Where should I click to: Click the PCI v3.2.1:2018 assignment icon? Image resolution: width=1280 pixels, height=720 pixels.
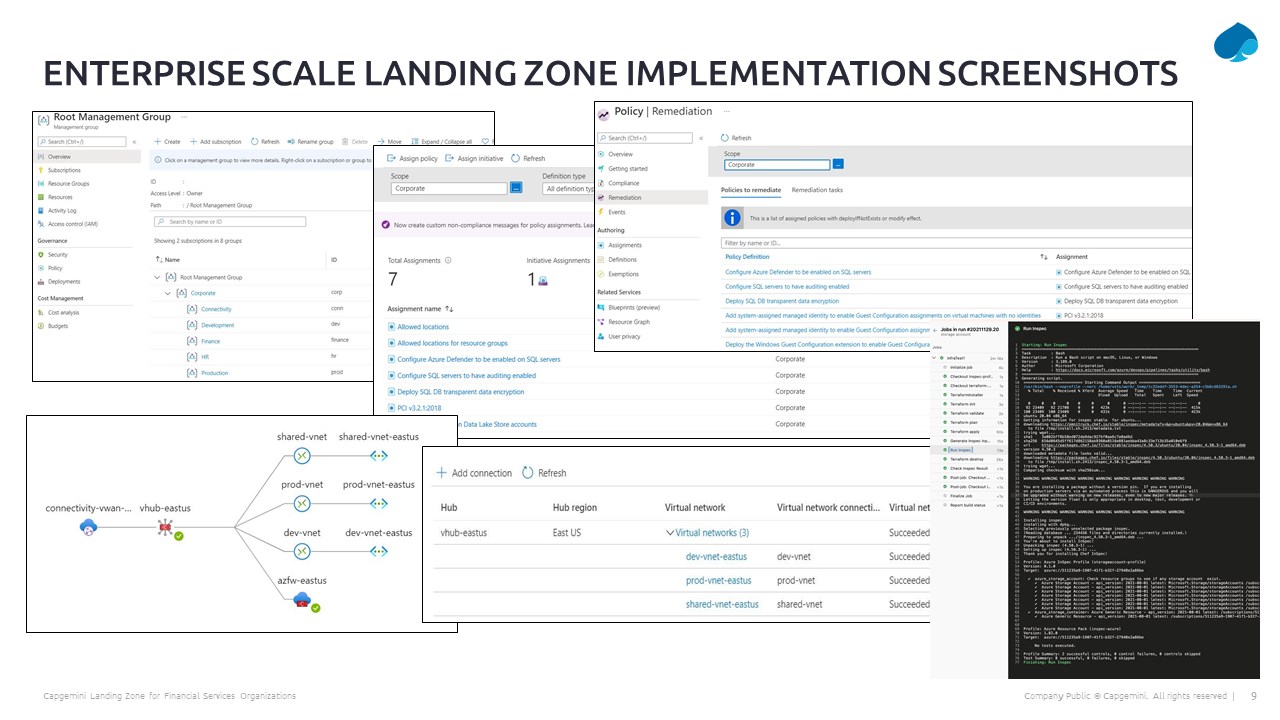point(392,408)
